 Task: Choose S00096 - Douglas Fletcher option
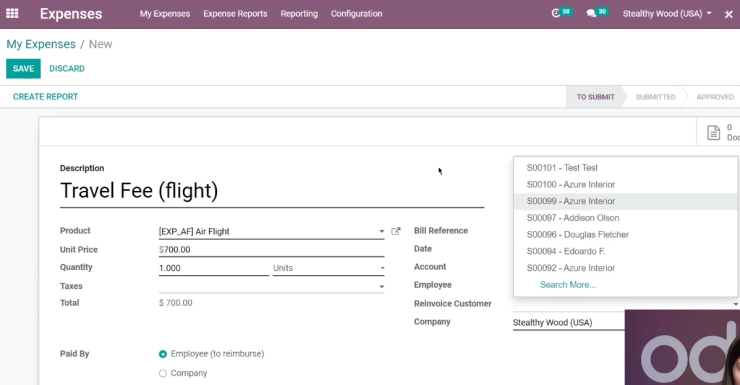tap(626, 234)
